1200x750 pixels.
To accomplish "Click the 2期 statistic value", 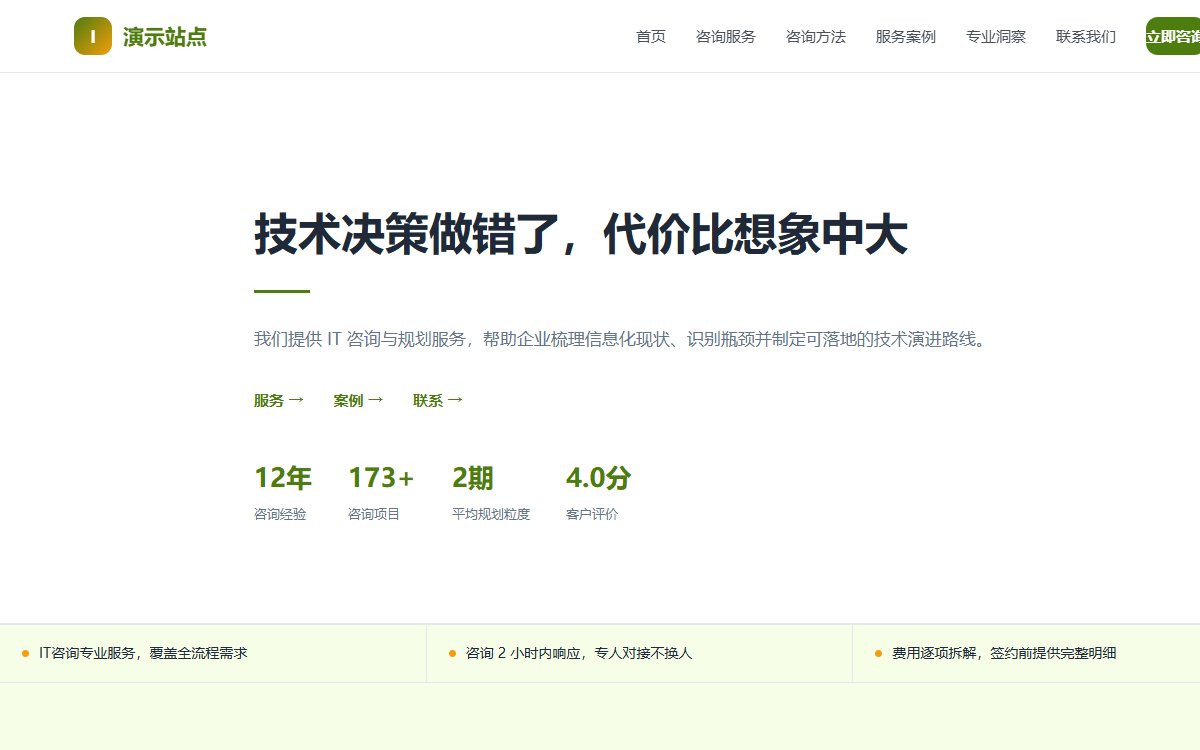I will click(x=473, y=478).
